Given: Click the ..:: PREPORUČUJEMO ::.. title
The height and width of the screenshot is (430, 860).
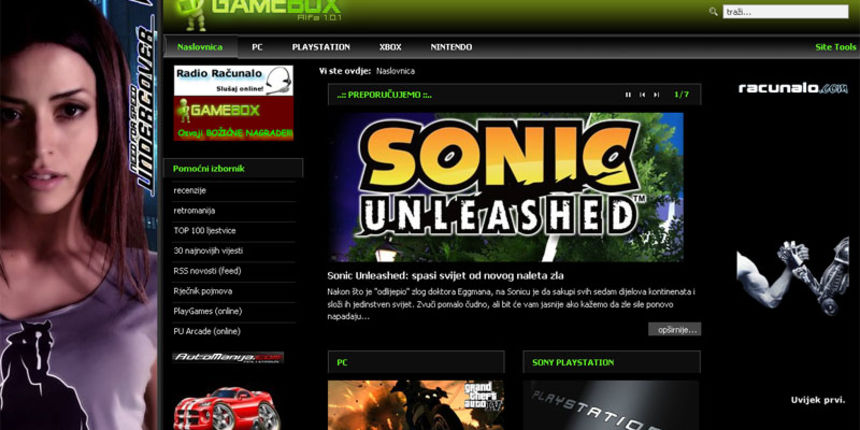Looking at the screenshot, I should pyautogui.click(x=384, y=95).
